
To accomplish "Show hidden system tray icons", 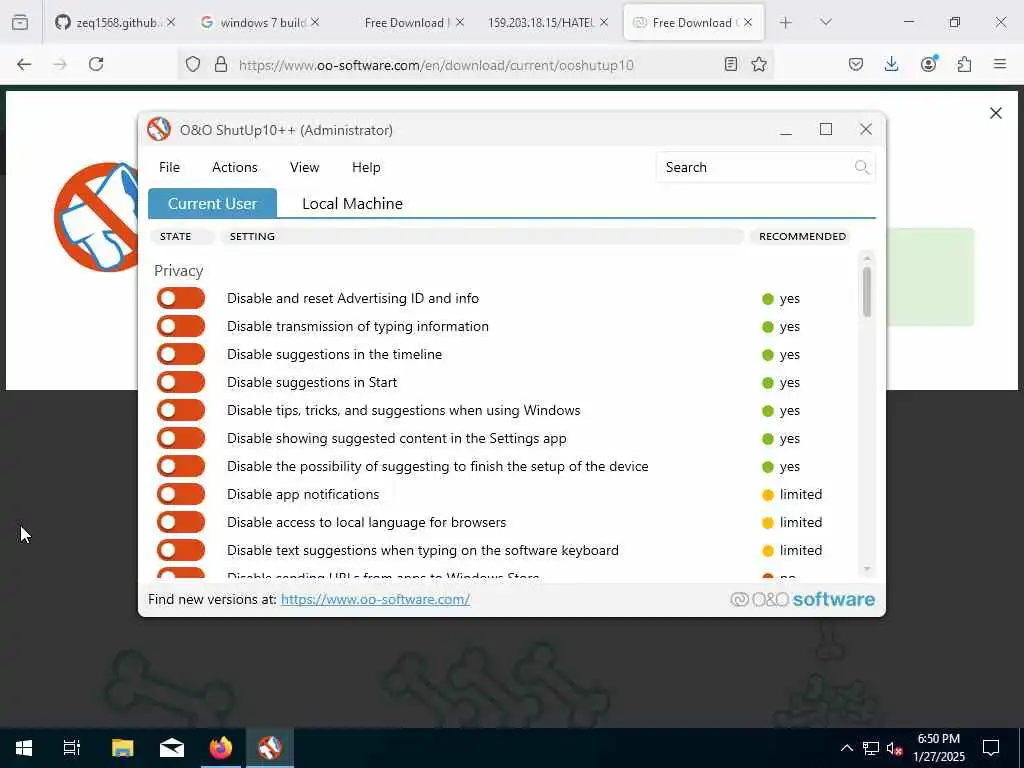I will [846, 748].
